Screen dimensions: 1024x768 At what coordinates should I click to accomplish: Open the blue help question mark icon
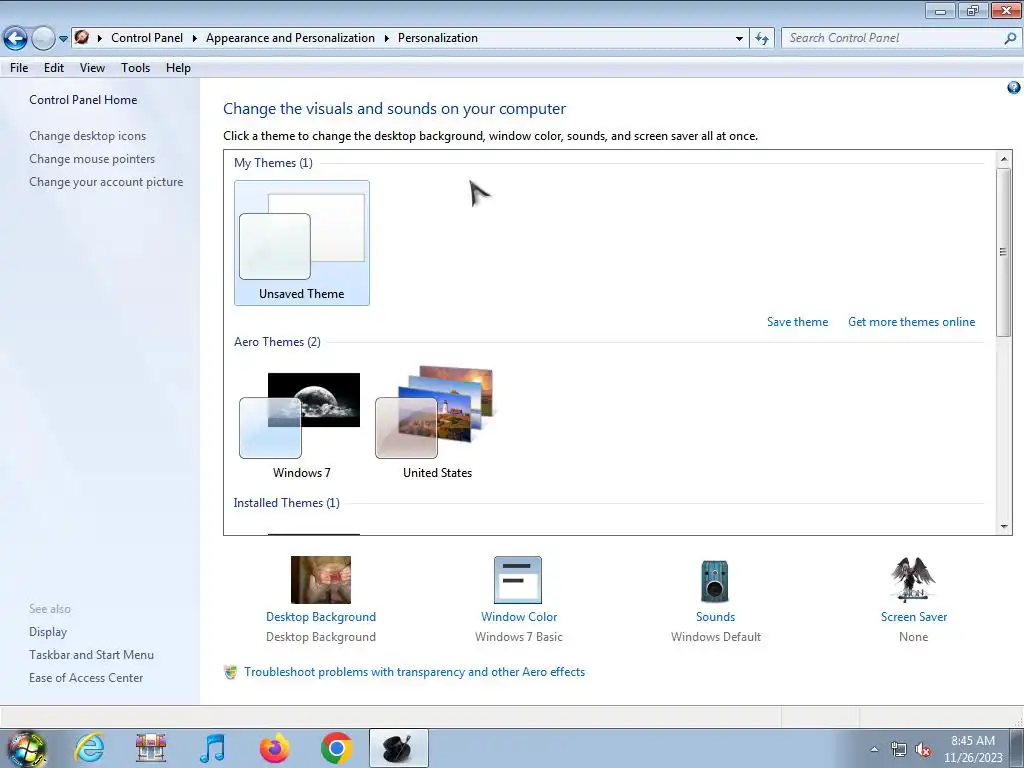[1014, 88]
